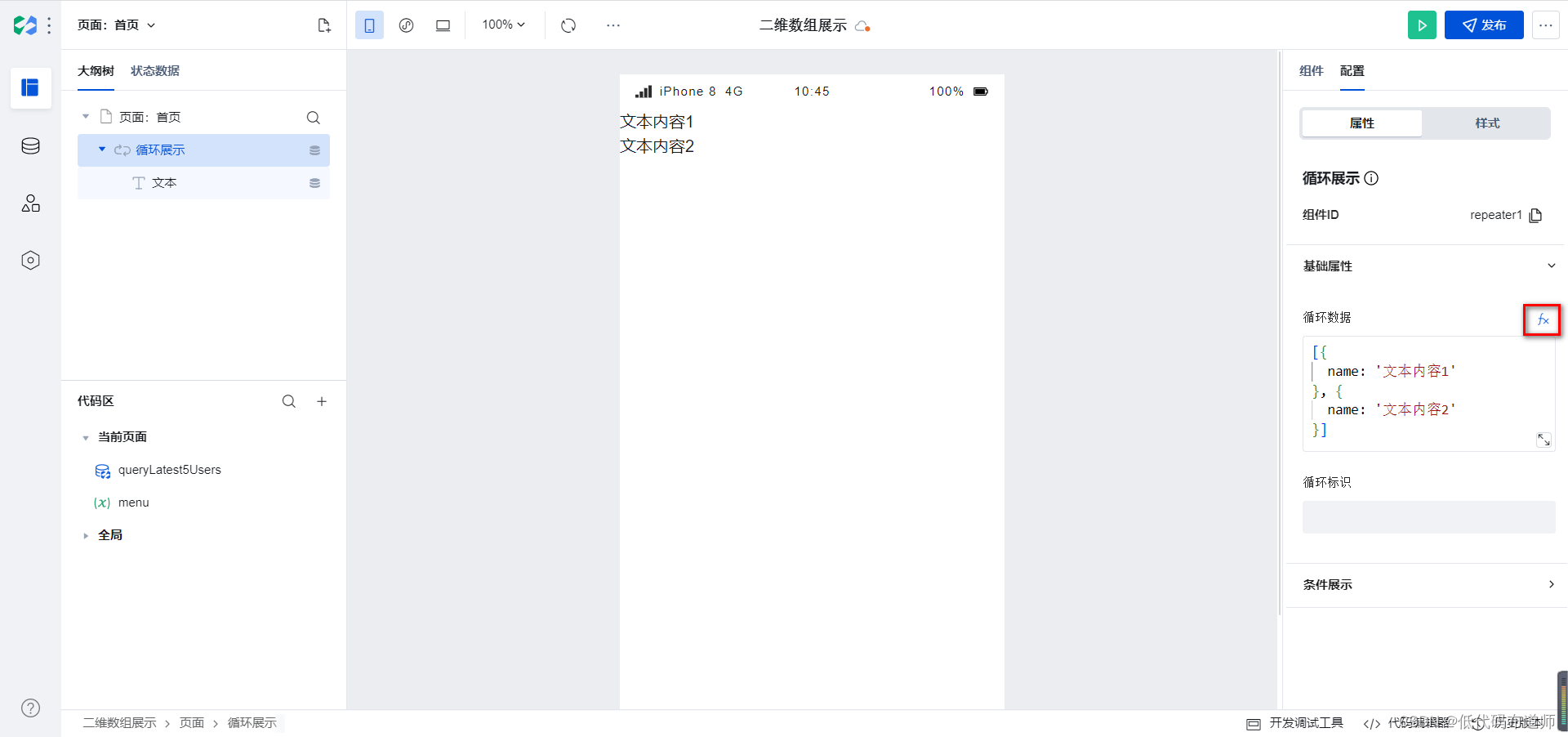Image resolution: width=1568 pixels, height=737 pixels.
Task: Click the cloud save status icon
Action: click(862, 26)
